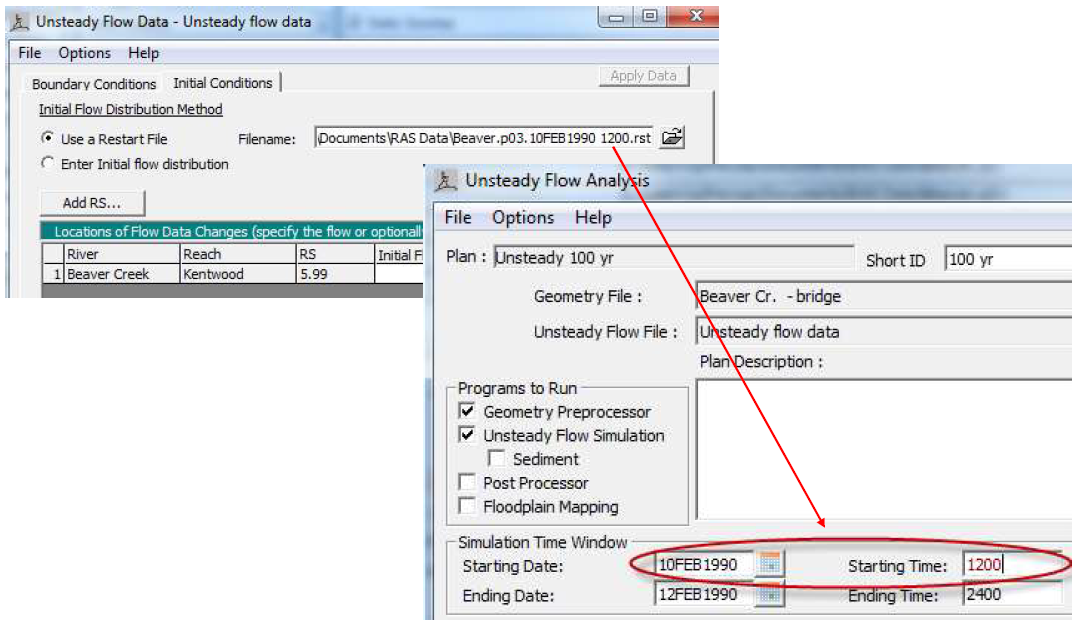This screenshot has height=620, width=1076.
Task: Open Options menu in Unsteady Flow Analysis
Action: tap(522, 217)
